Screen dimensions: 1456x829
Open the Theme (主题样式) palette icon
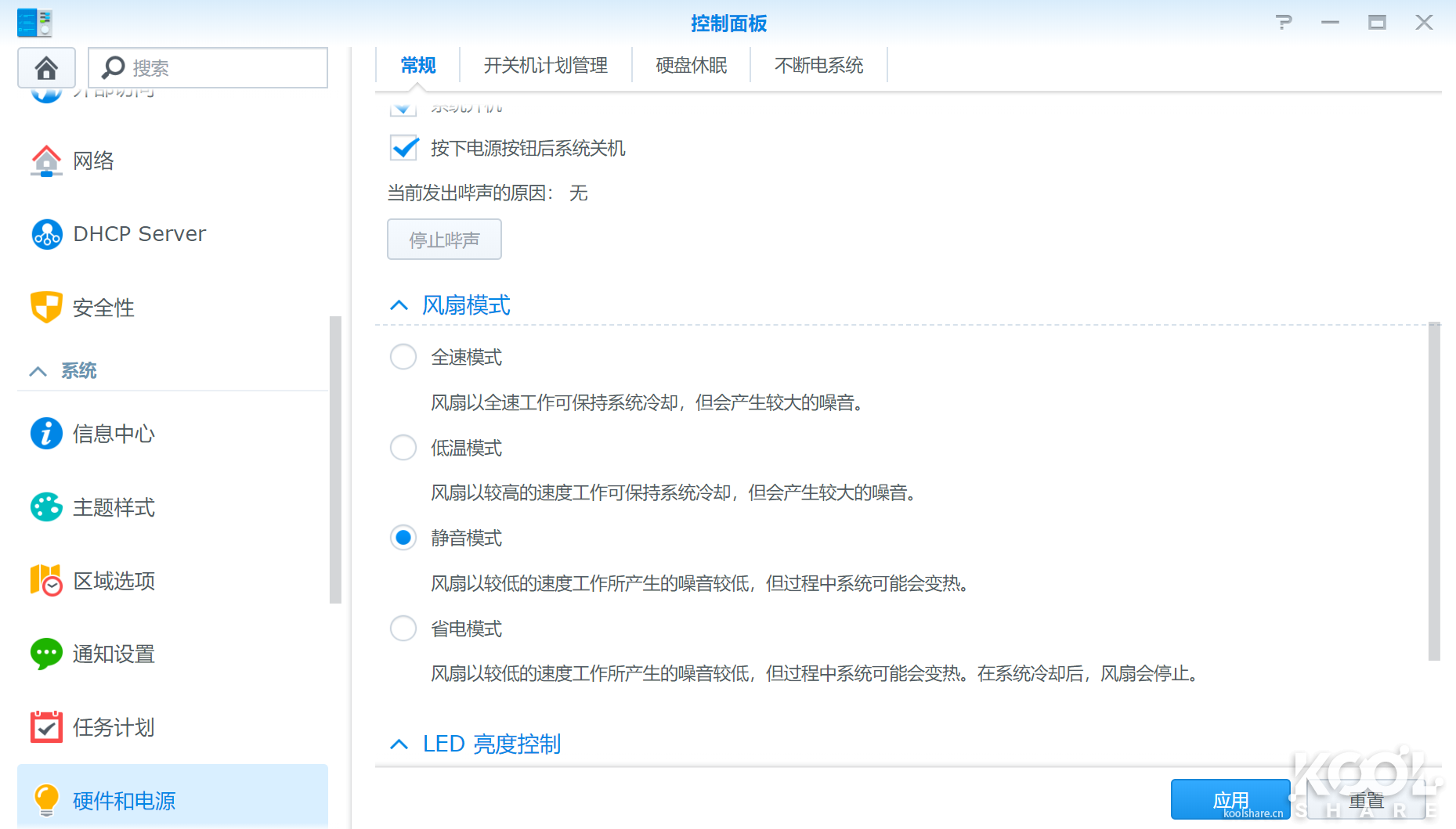point(46,507)
